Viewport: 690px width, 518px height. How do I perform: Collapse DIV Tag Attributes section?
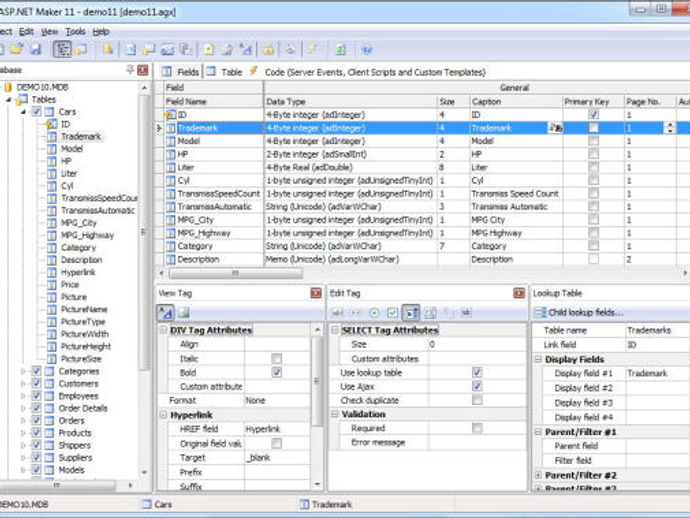pyautogui.click(x=163, y=330)
